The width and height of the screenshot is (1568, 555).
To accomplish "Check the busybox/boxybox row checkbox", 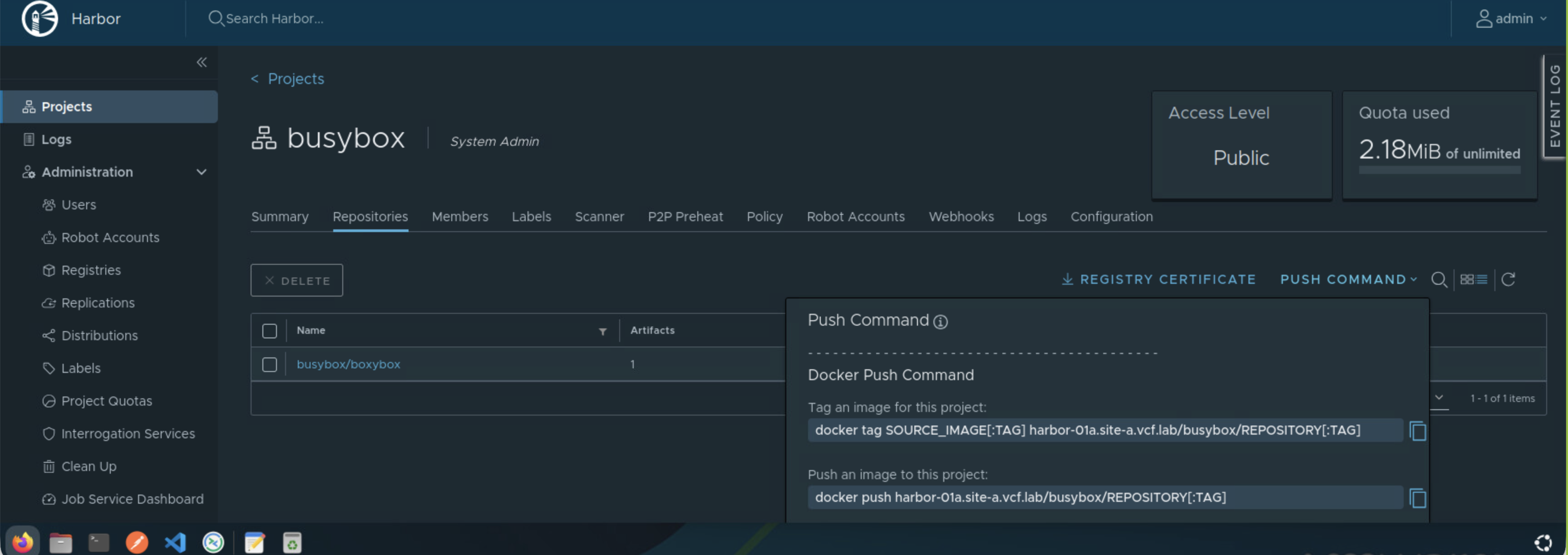I will pos(270,364).
